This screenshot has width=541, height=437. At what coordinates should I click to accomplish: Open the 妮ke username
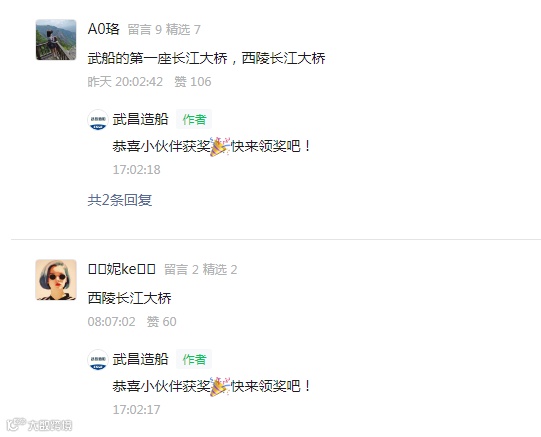[122, 269]
